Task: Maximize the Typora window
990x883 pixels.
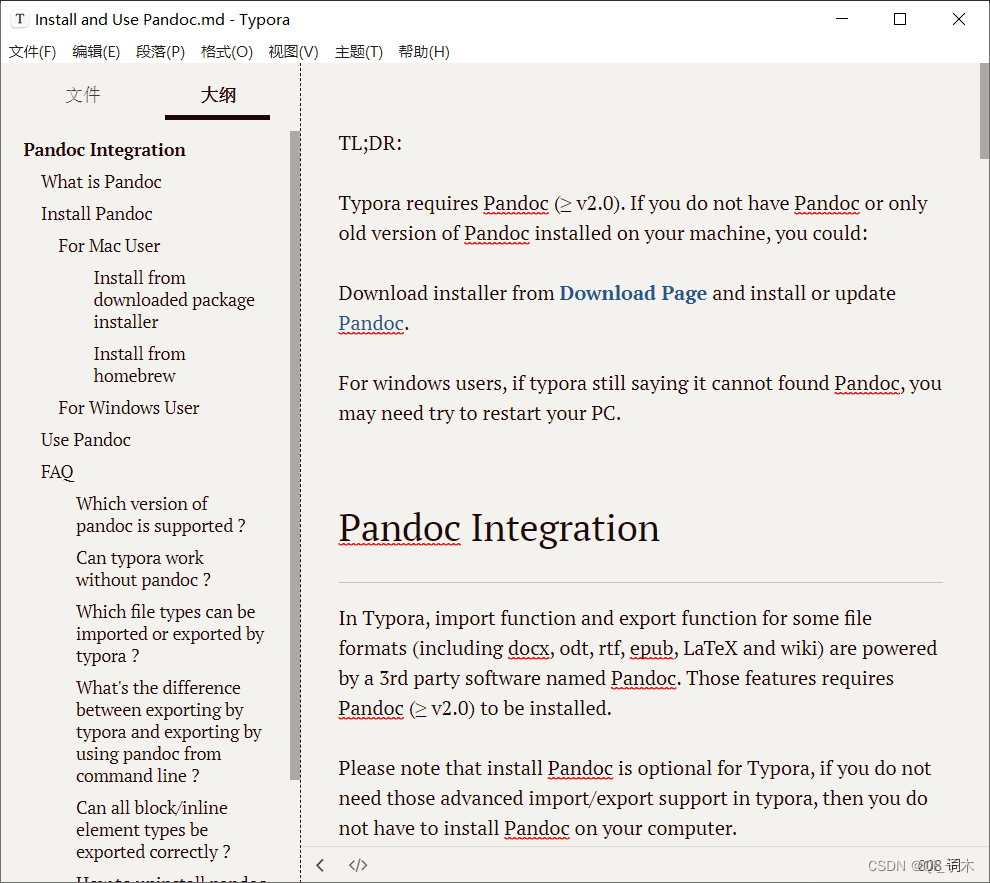Action: pyautogui.click(x=900, y=20)
